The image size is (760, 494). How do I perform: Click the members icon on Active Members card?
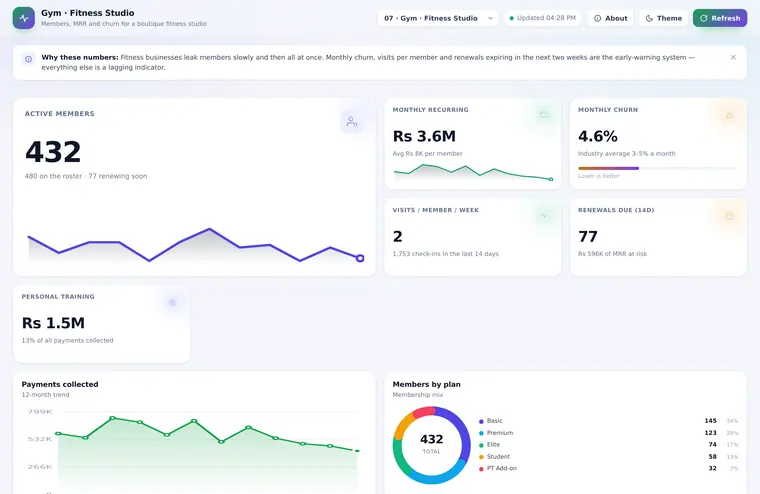click(x=352, y=122)
